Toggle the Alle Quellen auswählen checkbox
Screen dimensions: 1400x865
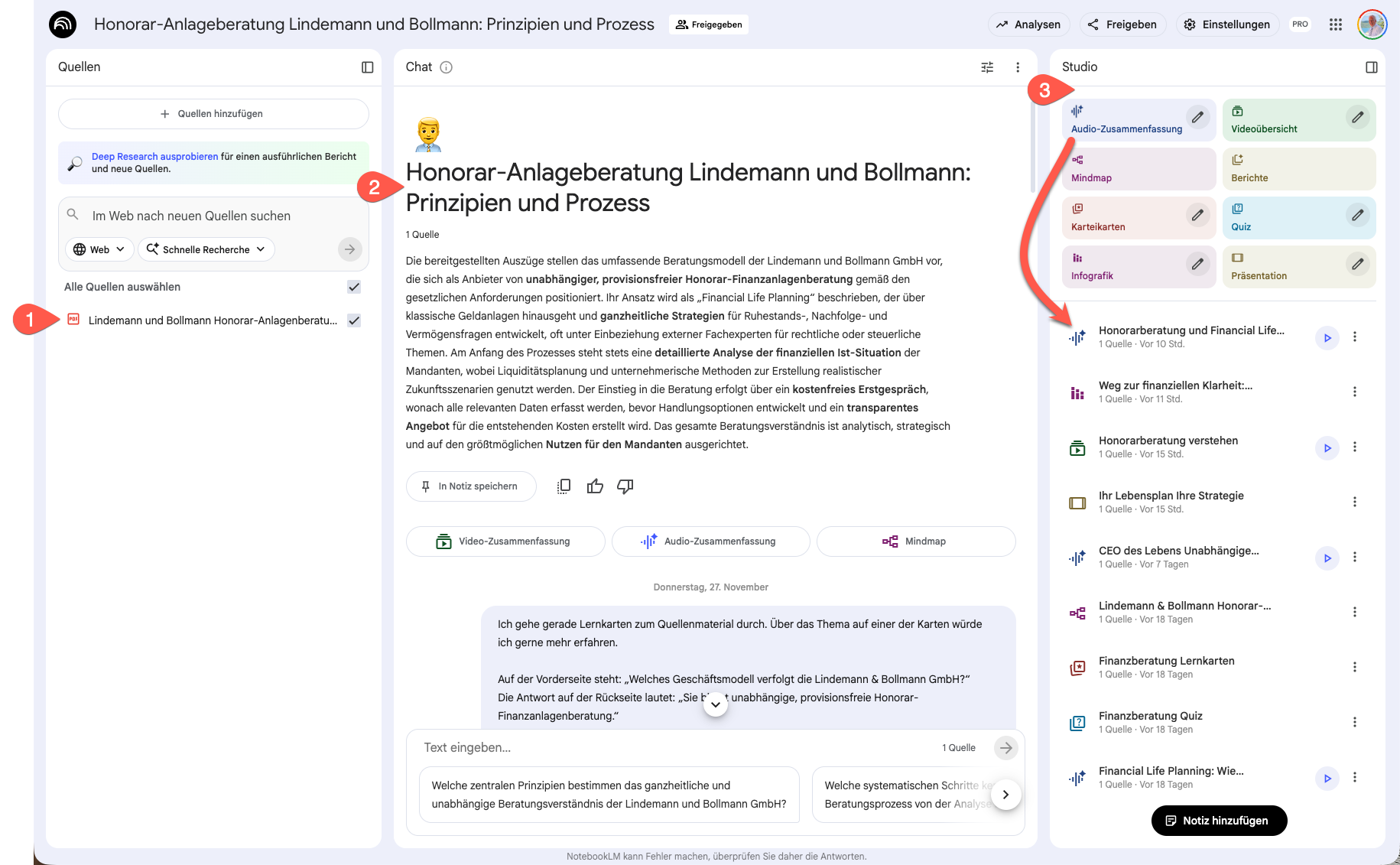tap(354, 287)
